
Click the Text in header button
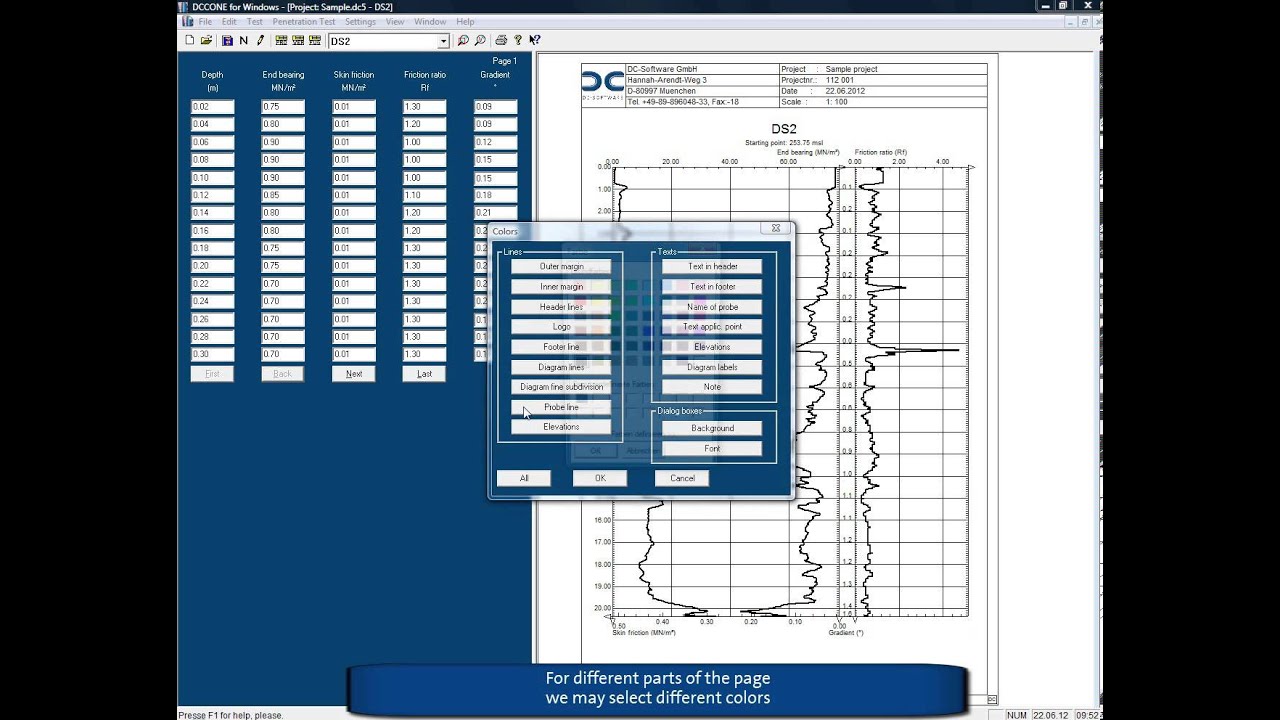click(x=712, y=267)
